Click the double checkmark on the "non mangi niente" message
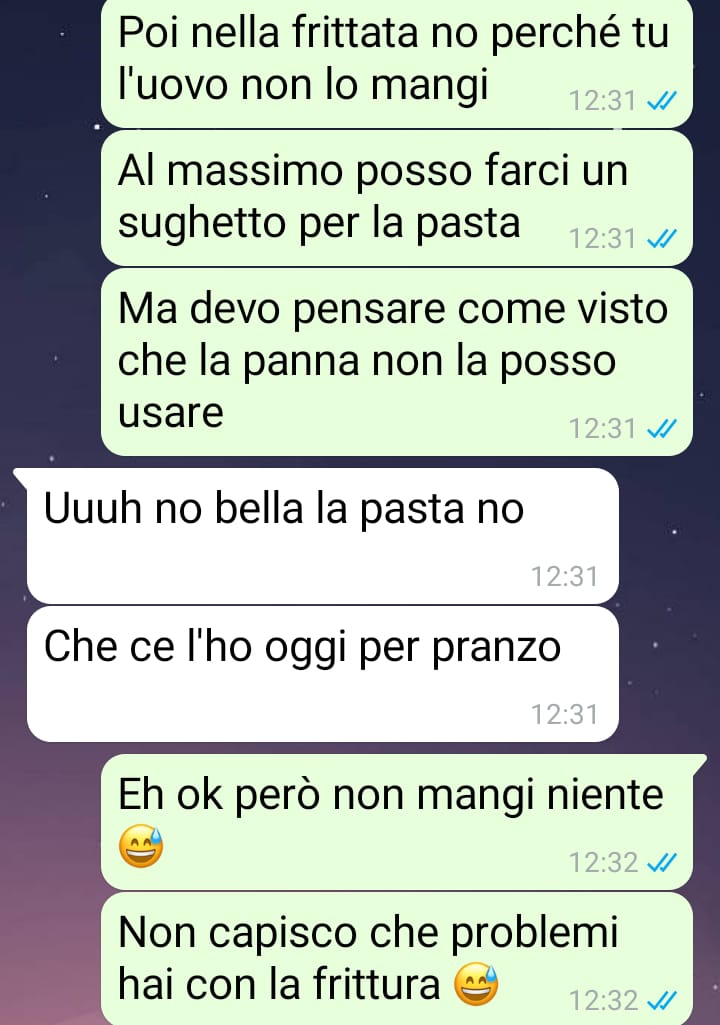The height and width of the screenshot is (1025, 720). (661, 863)
